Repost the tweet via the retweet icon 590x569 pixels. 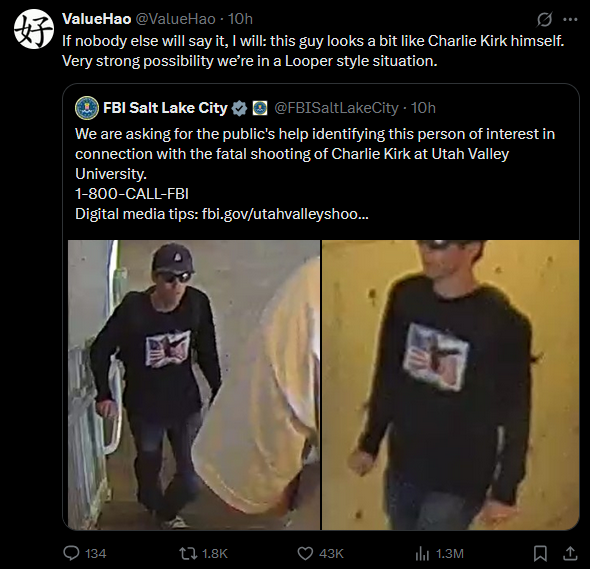click(187, 553)
